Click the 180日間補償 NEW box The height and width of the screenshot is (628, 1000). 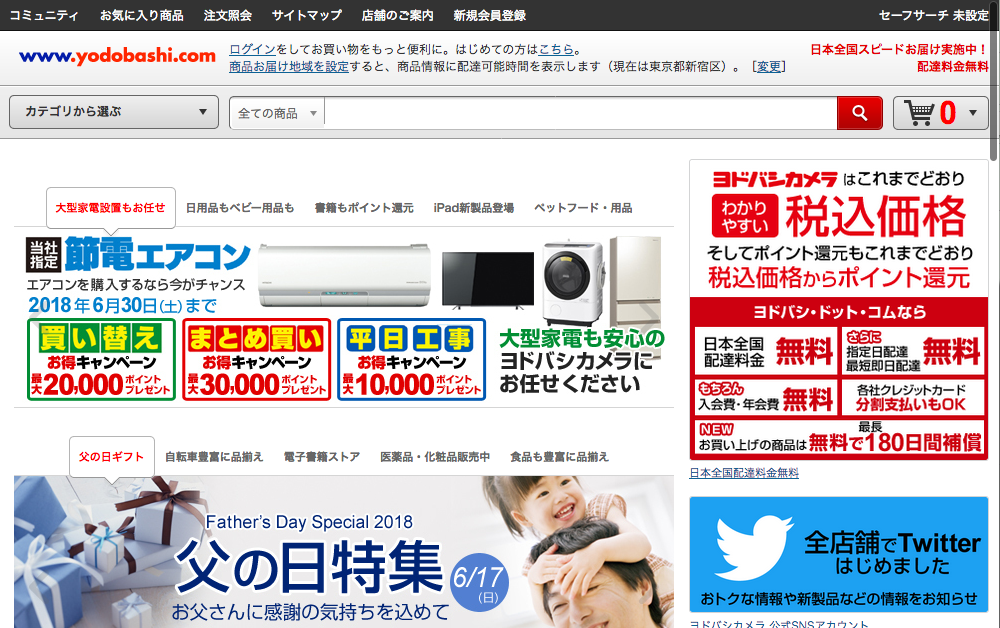click(839, 437)
